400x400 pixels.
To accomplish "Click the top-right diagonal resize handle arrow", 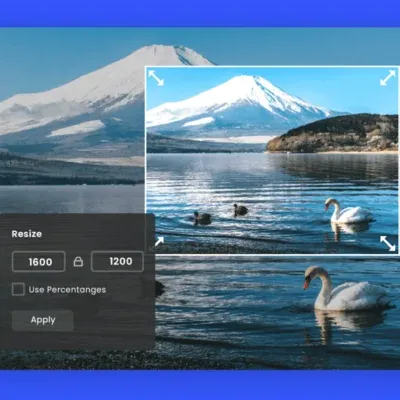I will coord(388,78).
